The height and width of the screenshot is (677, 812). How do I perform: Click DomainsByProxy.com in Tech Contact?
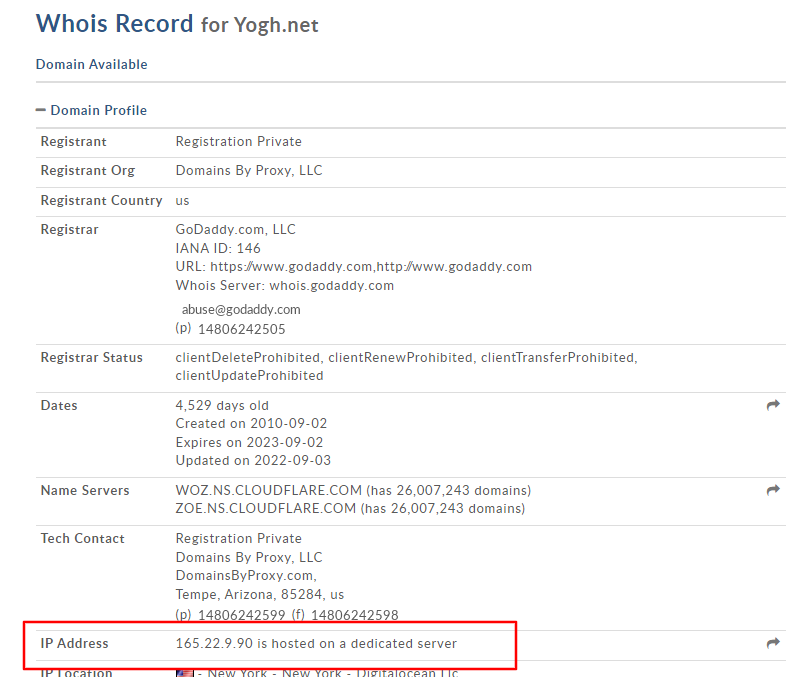246,575
